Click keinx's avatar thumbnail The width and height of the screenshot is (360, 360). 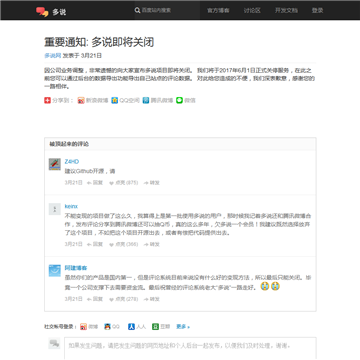coord(55,209)
